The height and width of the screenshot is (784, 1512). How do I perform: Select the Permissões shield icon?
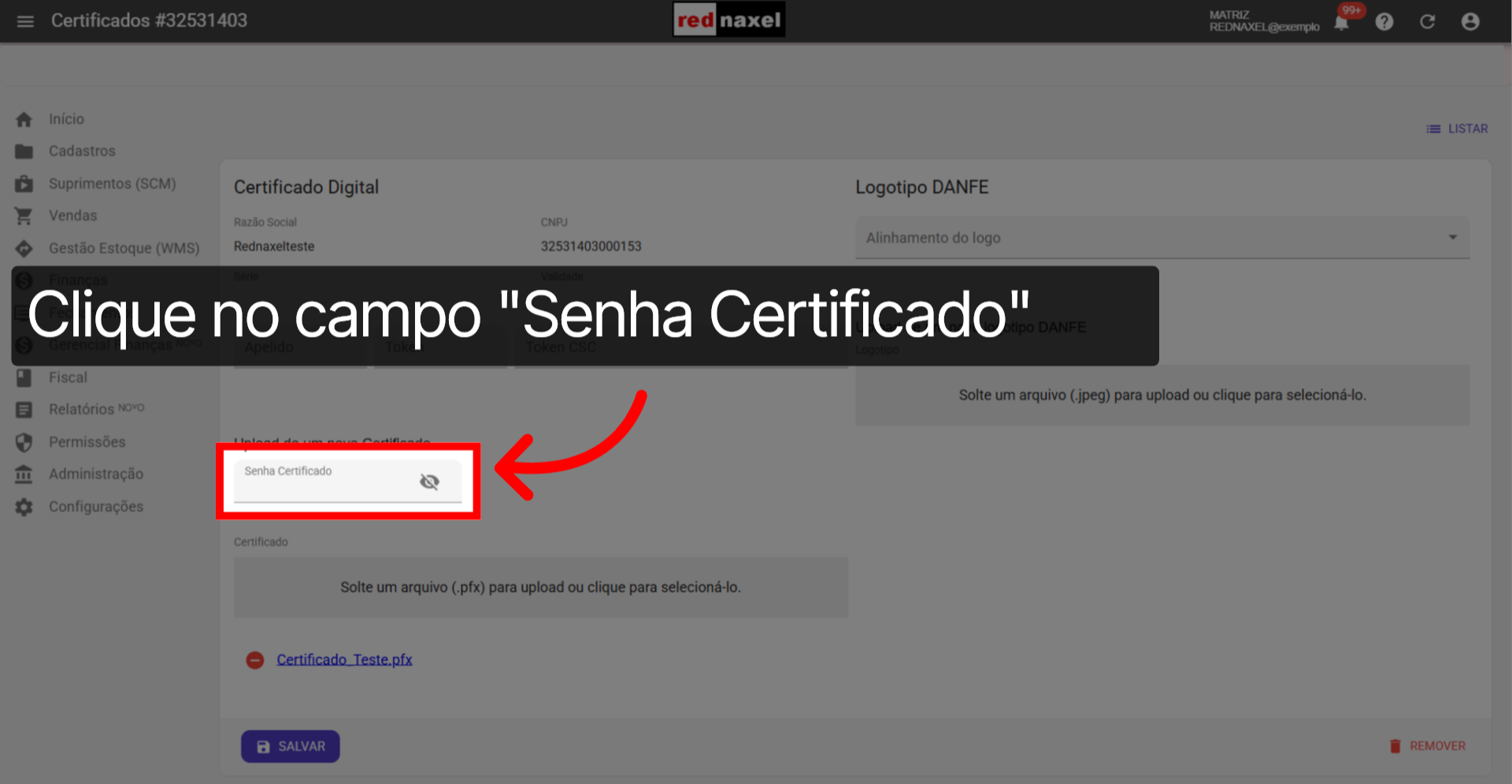pos(24,442)
